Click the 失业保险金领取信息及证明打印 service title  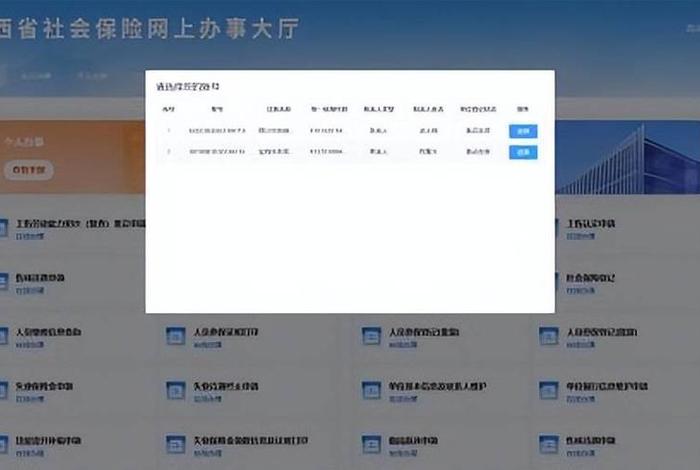[250, 441]
